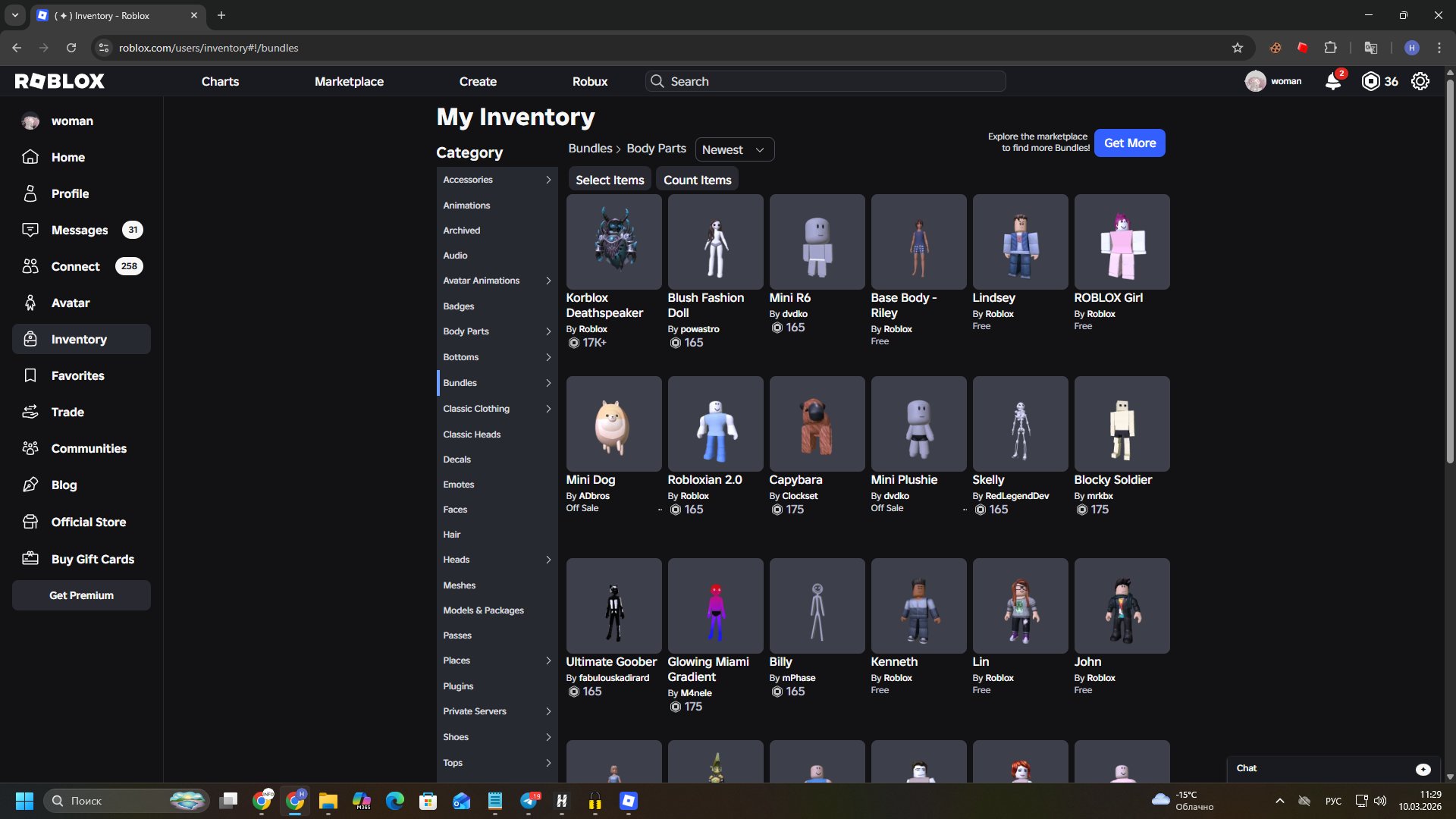The width and height of the screenshot is (1456, 819).
Task: Open Favorites from the sidebar
Action: (x=77, y=375)
